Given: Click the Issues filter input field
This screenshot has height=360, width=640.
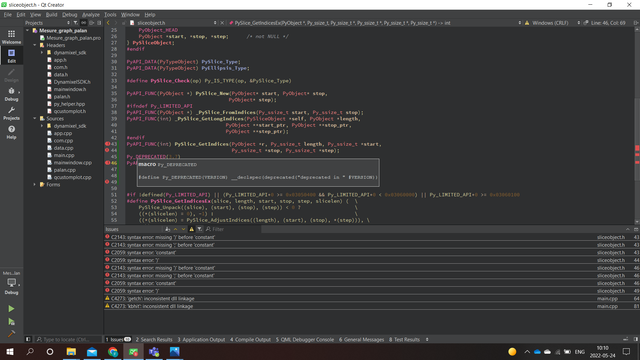Looking at the screenshot, I should pos(233,229).
